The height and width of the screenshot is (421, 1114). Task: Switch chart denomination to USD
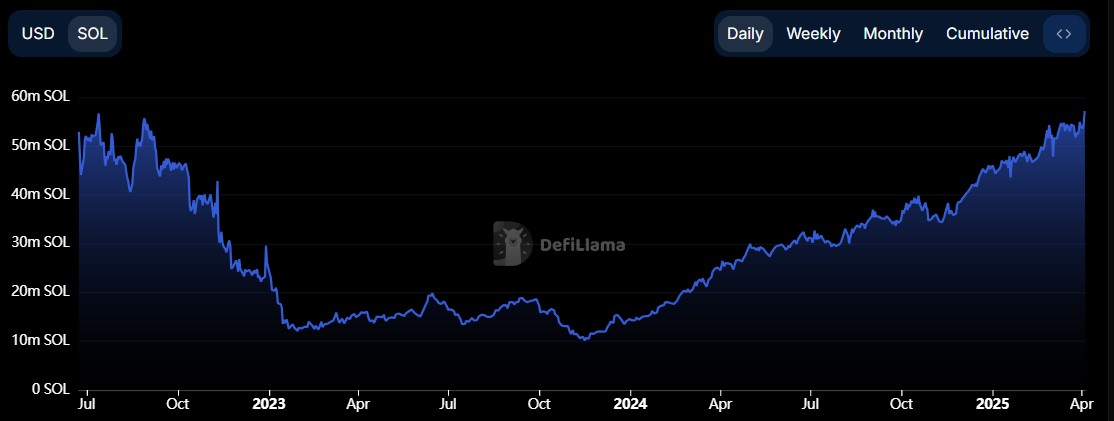click(38, 34)
